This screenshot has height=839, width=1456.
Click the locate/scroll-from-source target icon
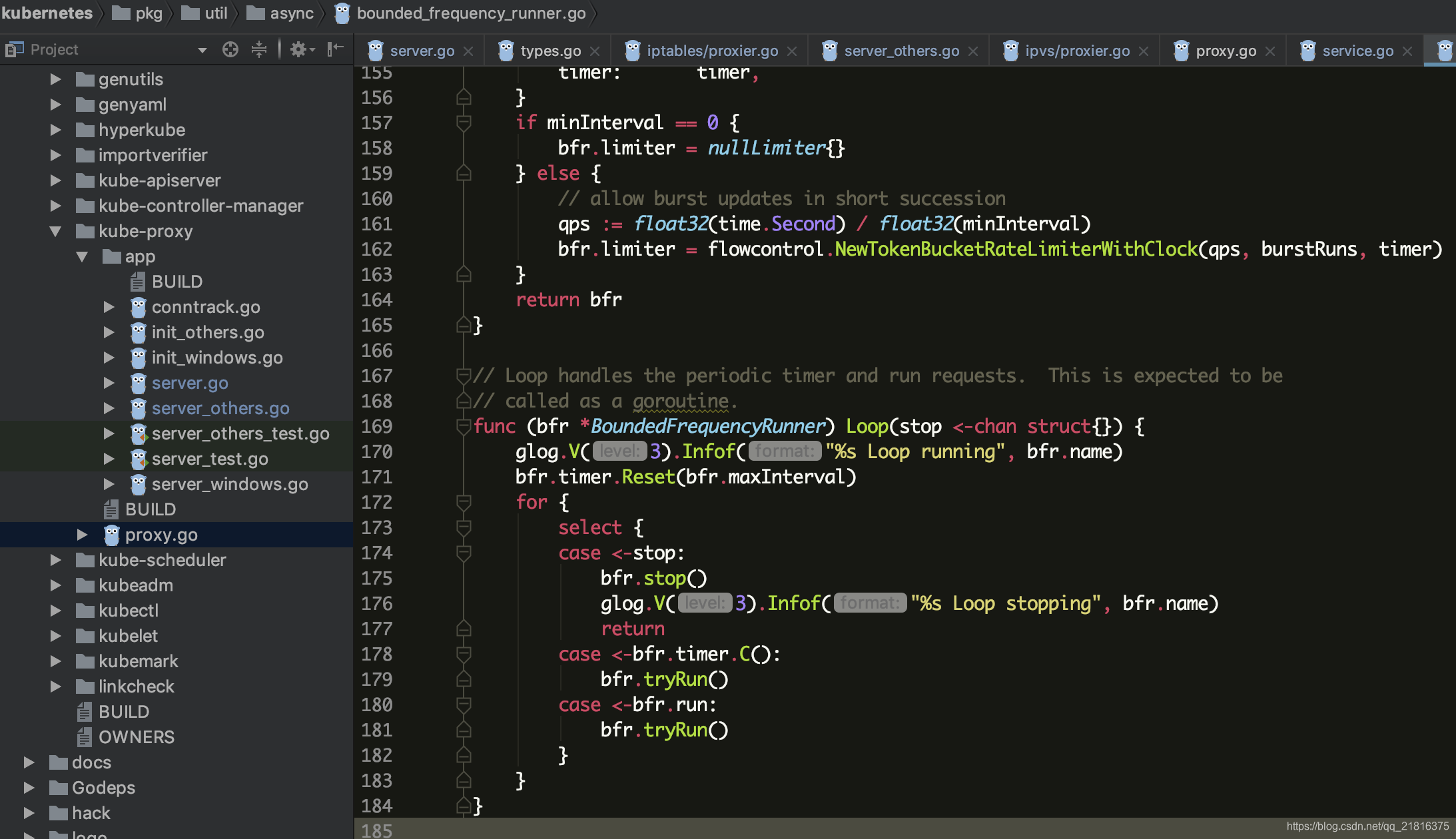[x=230, y=49]
